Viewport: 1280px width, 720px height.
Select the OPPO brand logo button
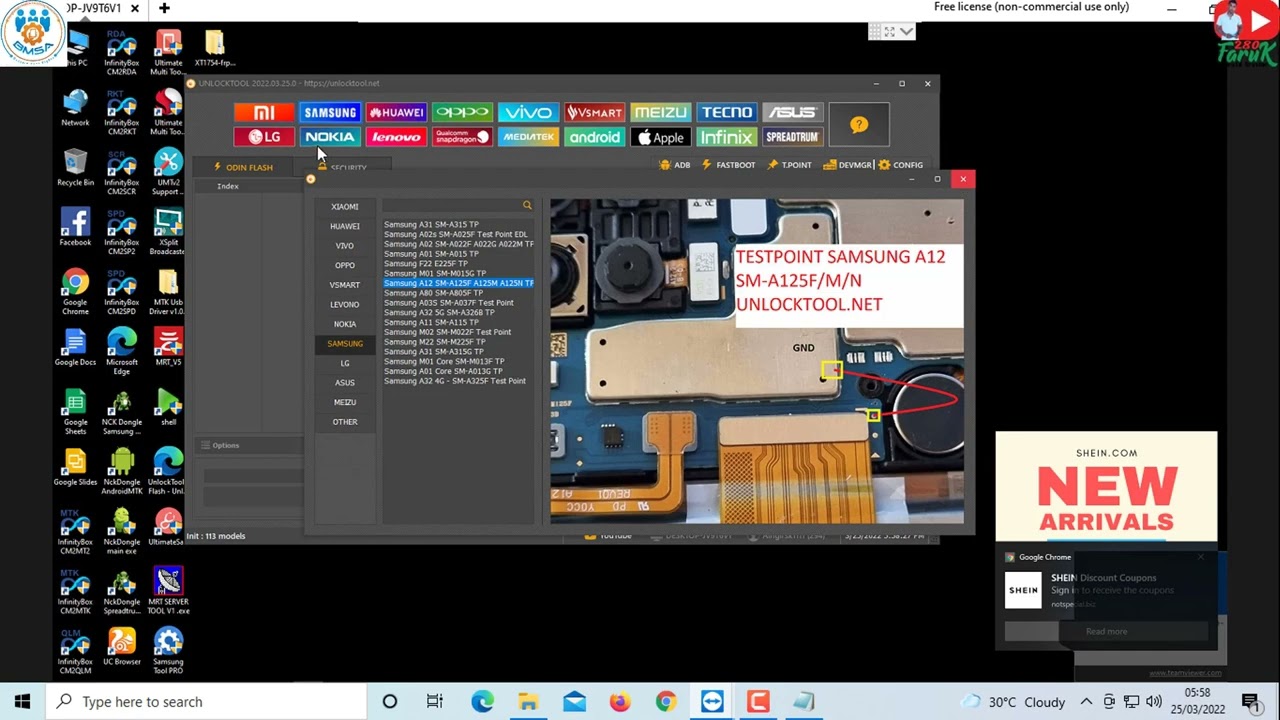click(x=462, y=113)
